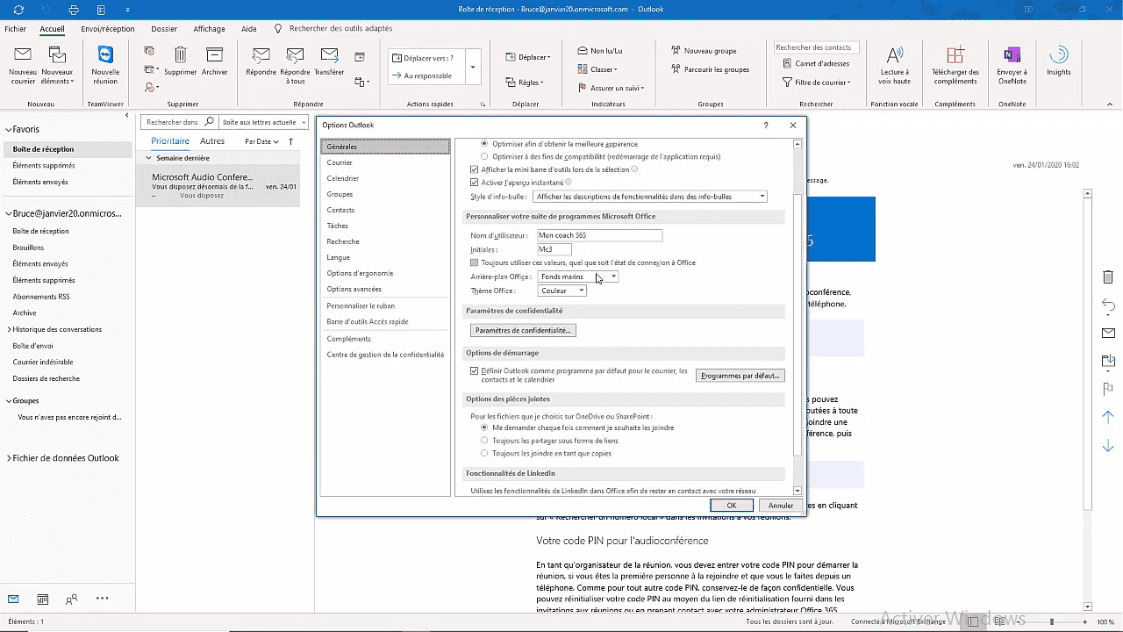Send content to OneNote via Envoyer à OneNote
Image resolution: width=1123 pixels, height=632 pixels.
tap(1012, 65)
